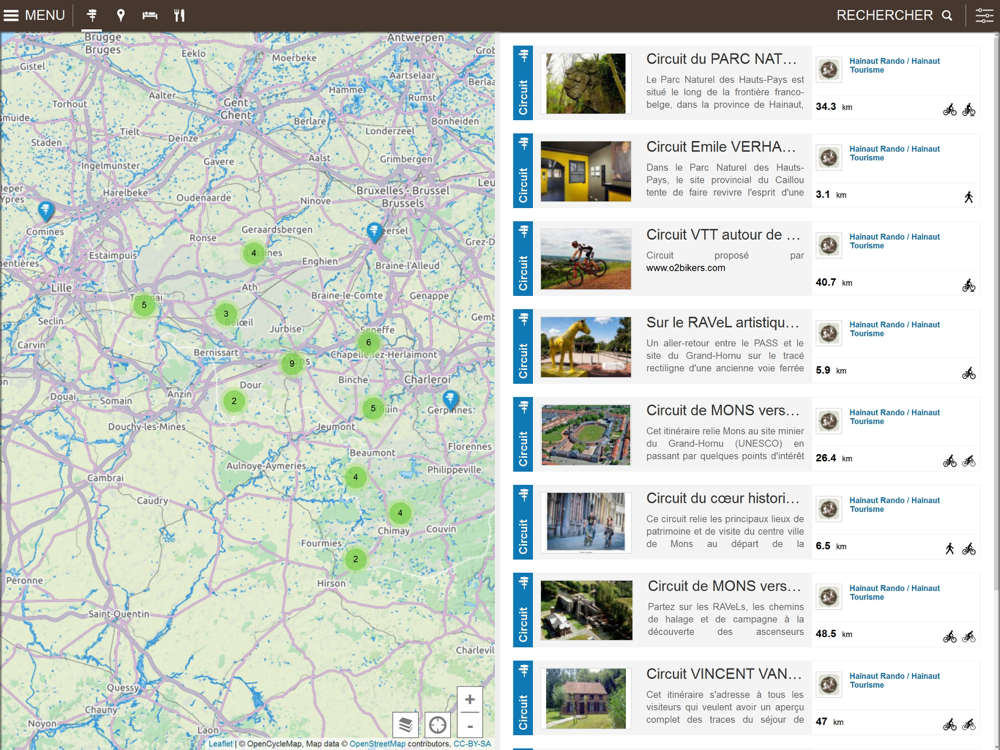The height and width of the screenshot is (750, 1000).
Task: Click the Circuit VTT mountain biker thumbnail
Action: [586, 259]
